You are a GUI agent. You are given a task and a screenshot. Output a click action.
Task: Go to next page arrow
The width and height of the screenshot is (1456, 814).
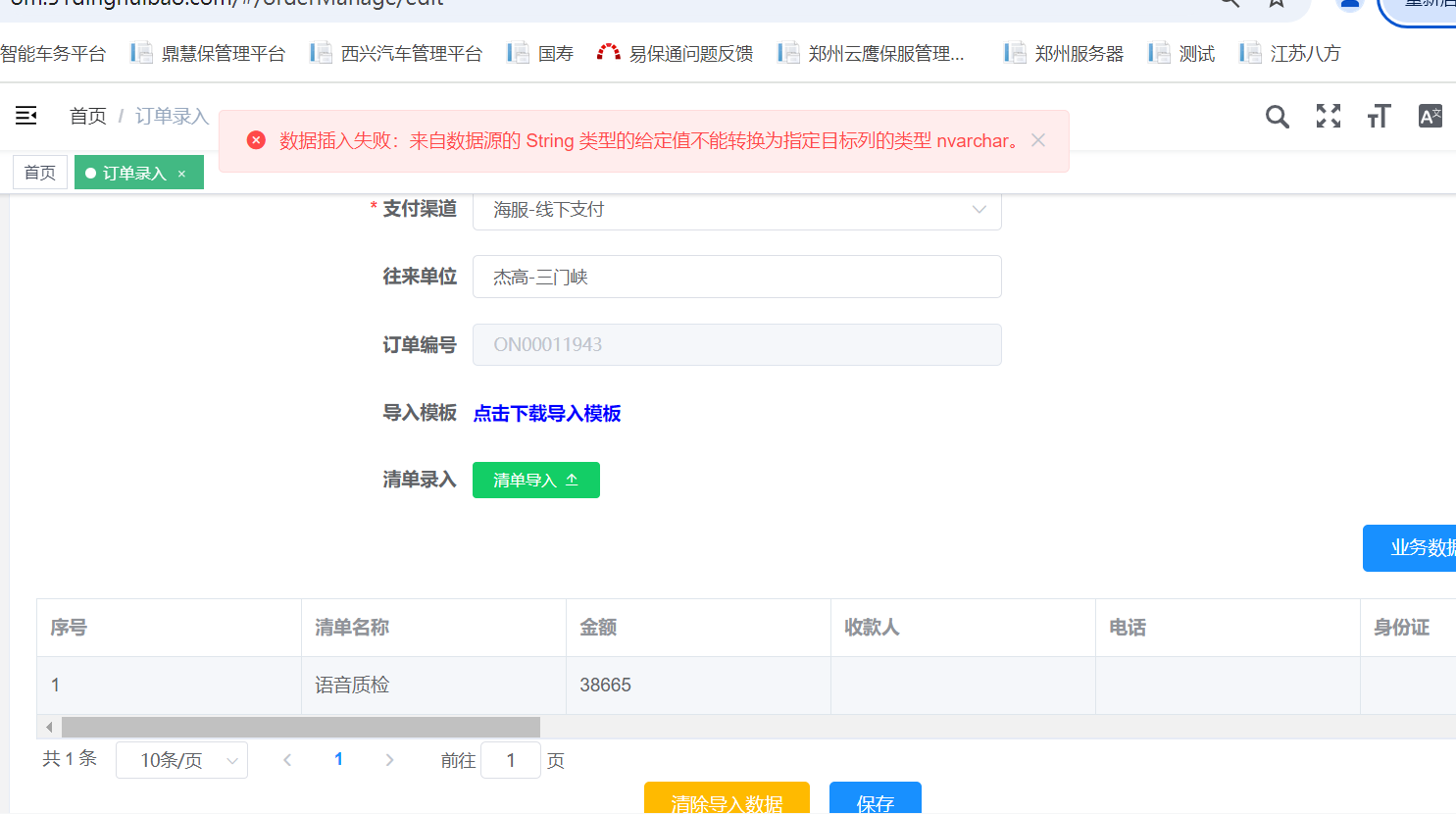tap(389, 760)
